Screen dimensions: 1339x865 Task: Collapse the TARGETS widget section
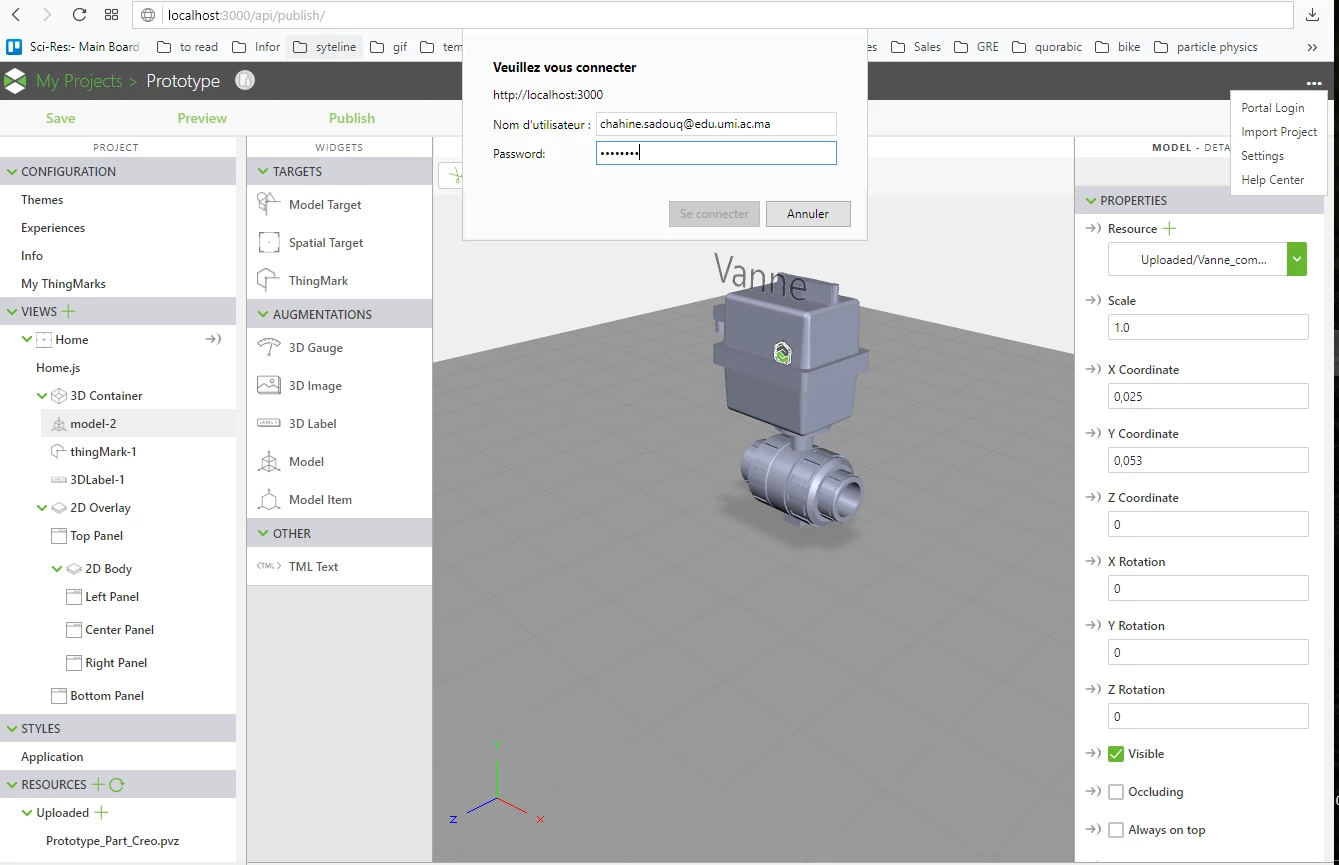tap(263, 171)
